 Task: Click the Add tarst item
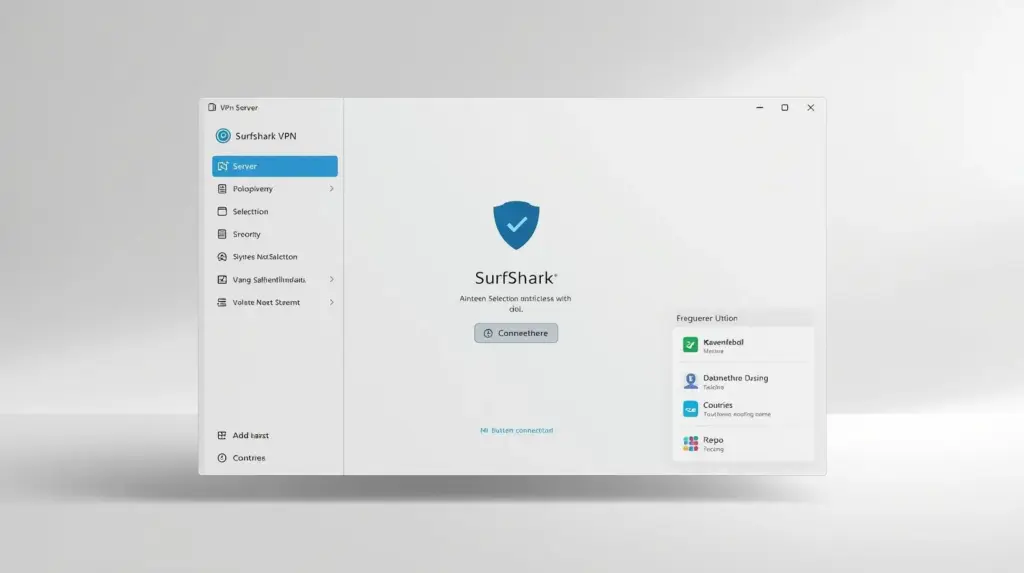coord(275,435)
